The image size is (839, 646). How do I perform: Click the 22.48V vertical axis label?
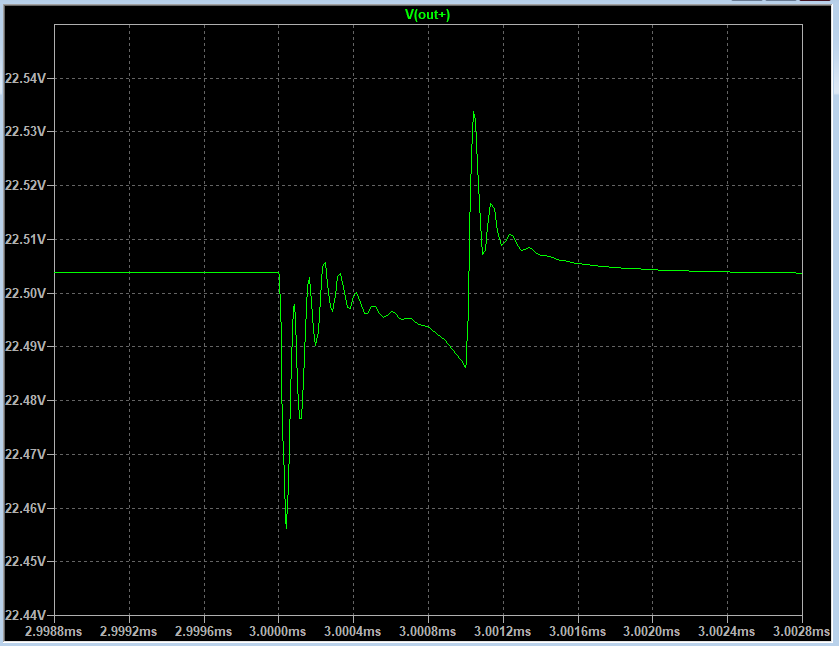tap(25, 400)
